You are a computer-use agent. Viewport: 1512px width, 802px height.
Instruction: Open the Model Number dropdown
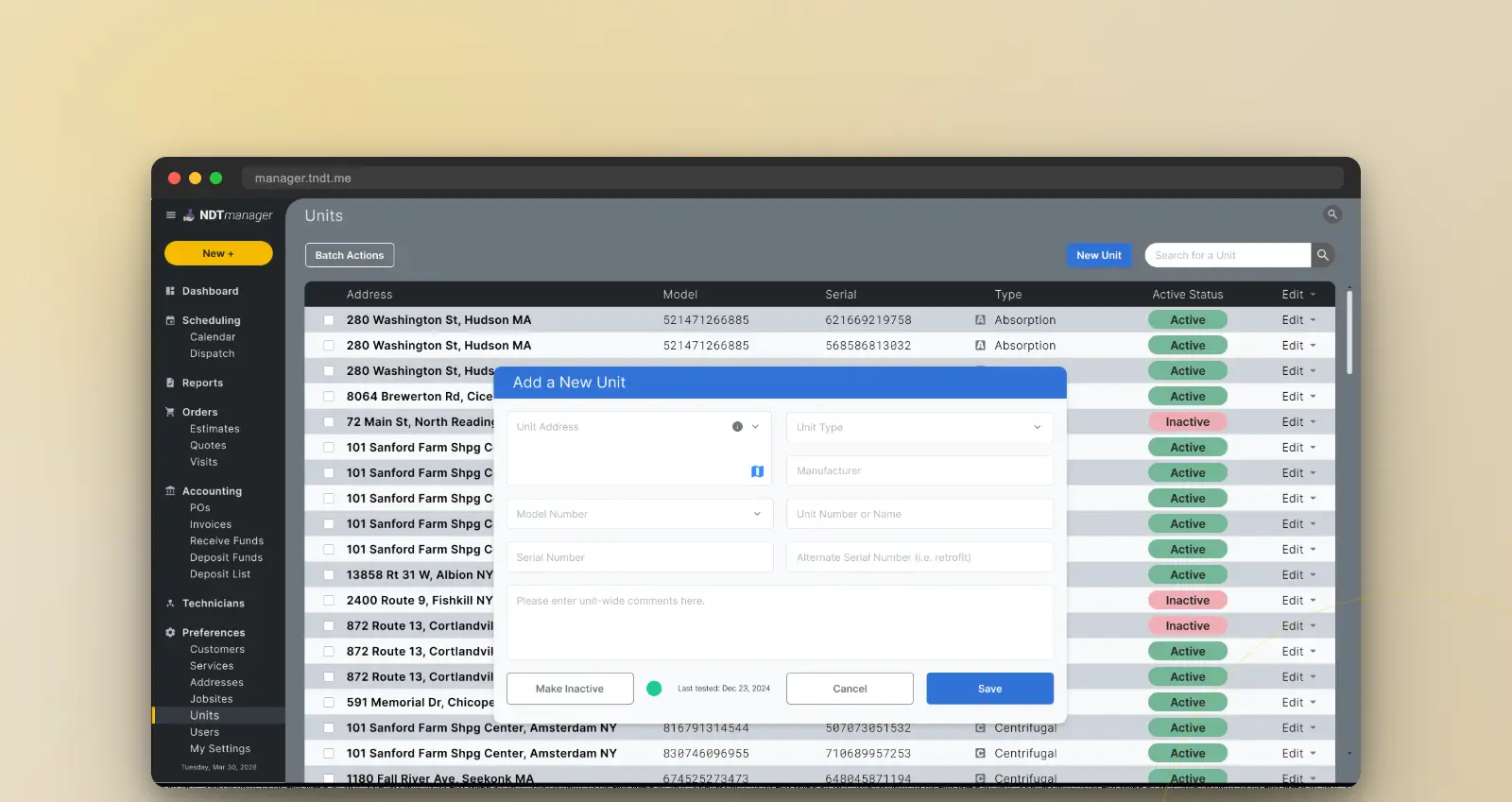pyautogui.click(x=640, y=514)
